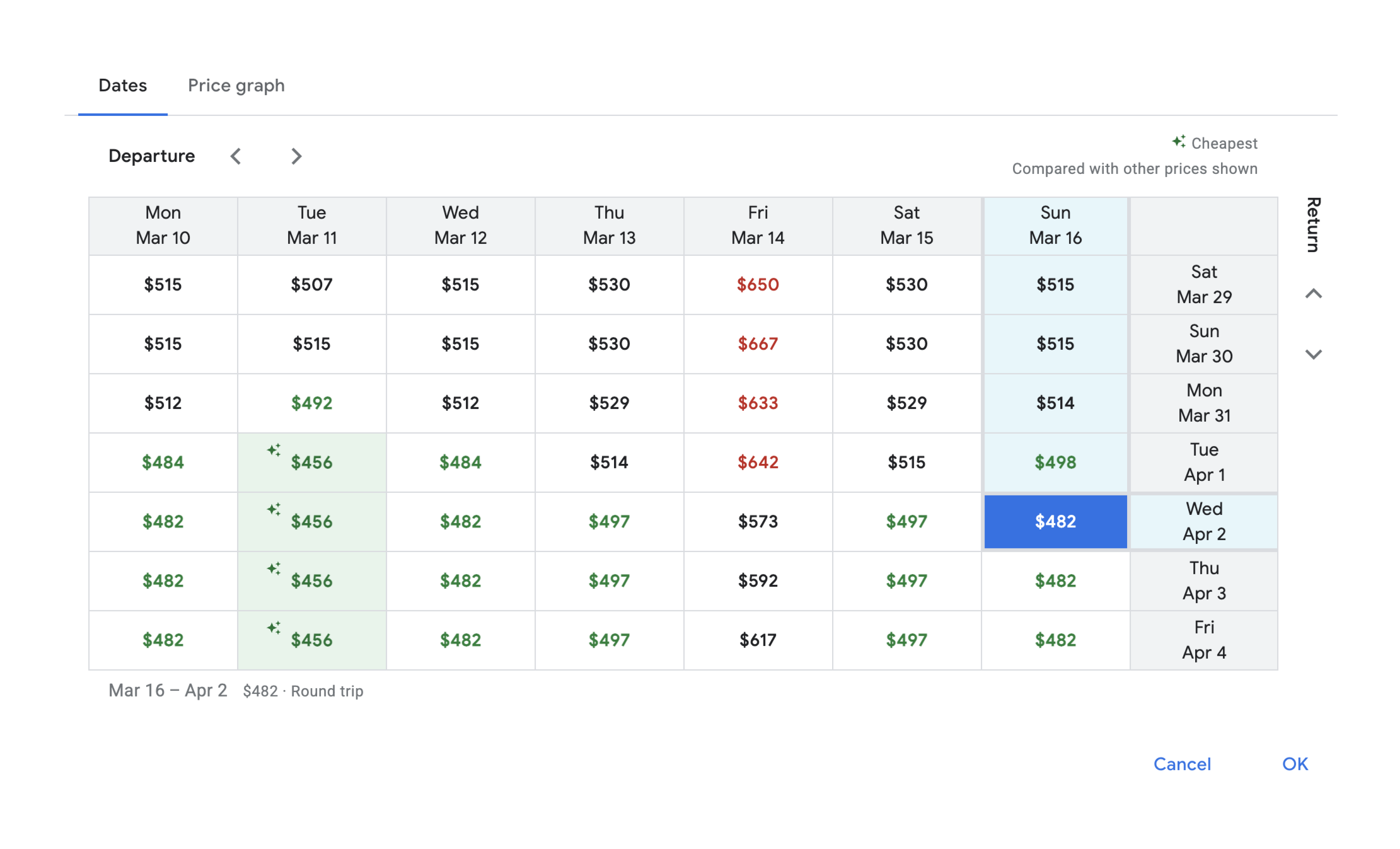
Task: Select the $650 fare on Fri Mar 14
Action: coord(758,285)
